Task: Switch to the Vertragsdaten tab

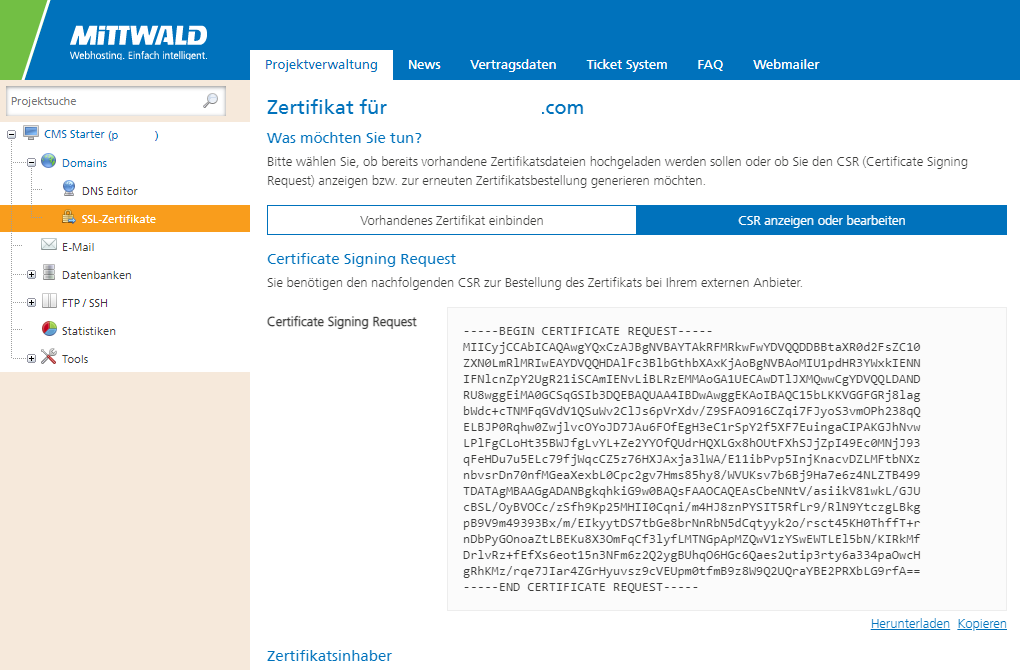Action: coord(513,64)
